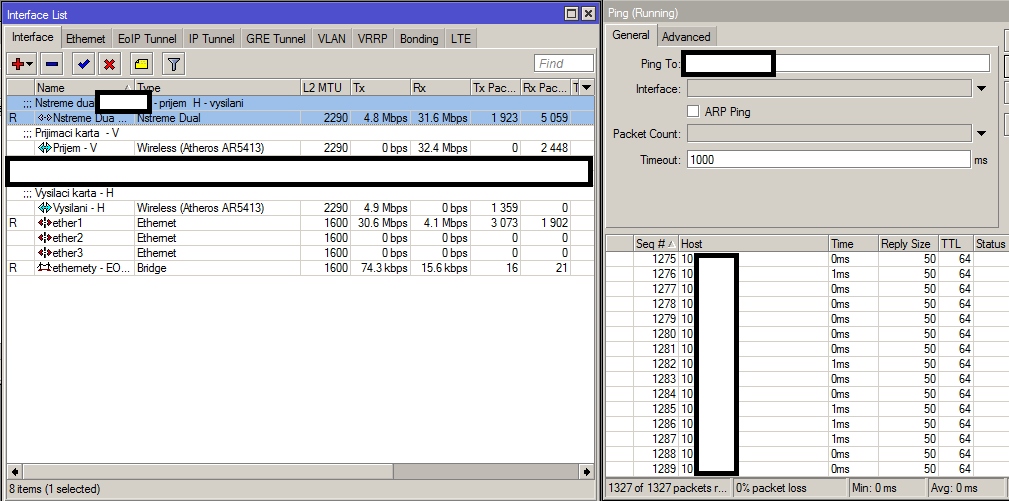The image size is (1009, 501).
Task: Select the Vysilani - H wireless row
Action: click(x=300, y=208)
